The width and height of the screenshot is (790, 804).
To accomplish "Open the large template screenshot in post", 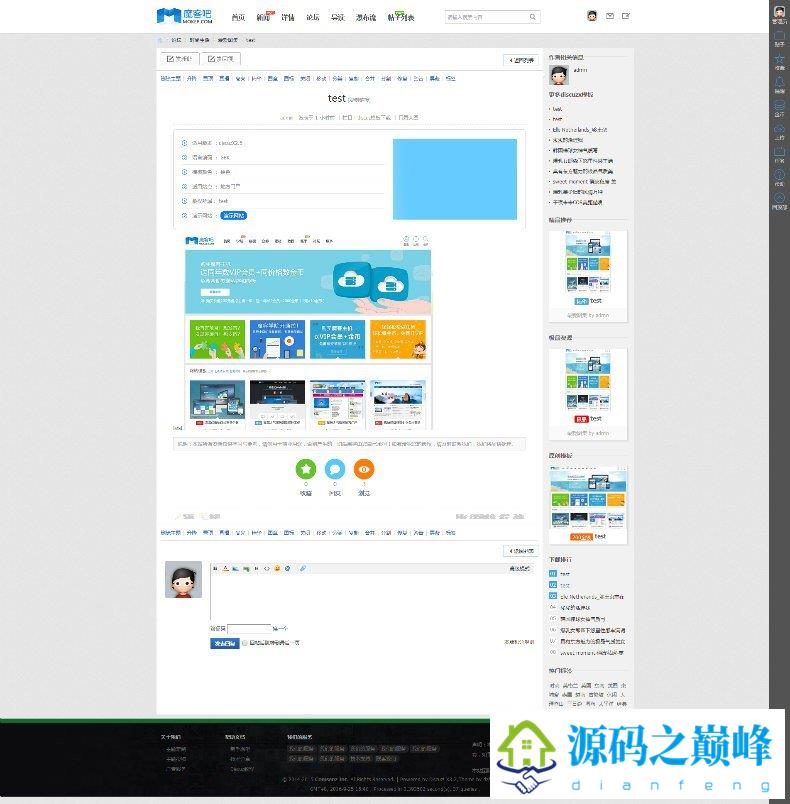I will (308, 331).
